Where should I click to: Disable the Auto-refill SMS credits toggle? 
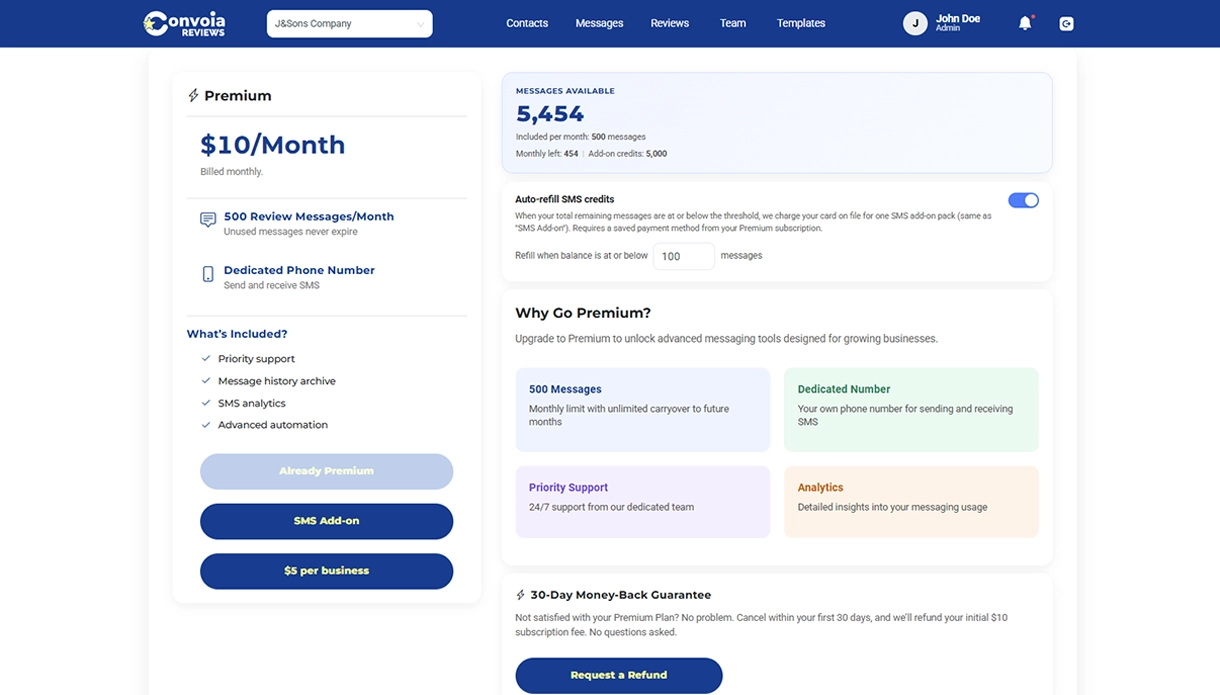[1023, 200]
